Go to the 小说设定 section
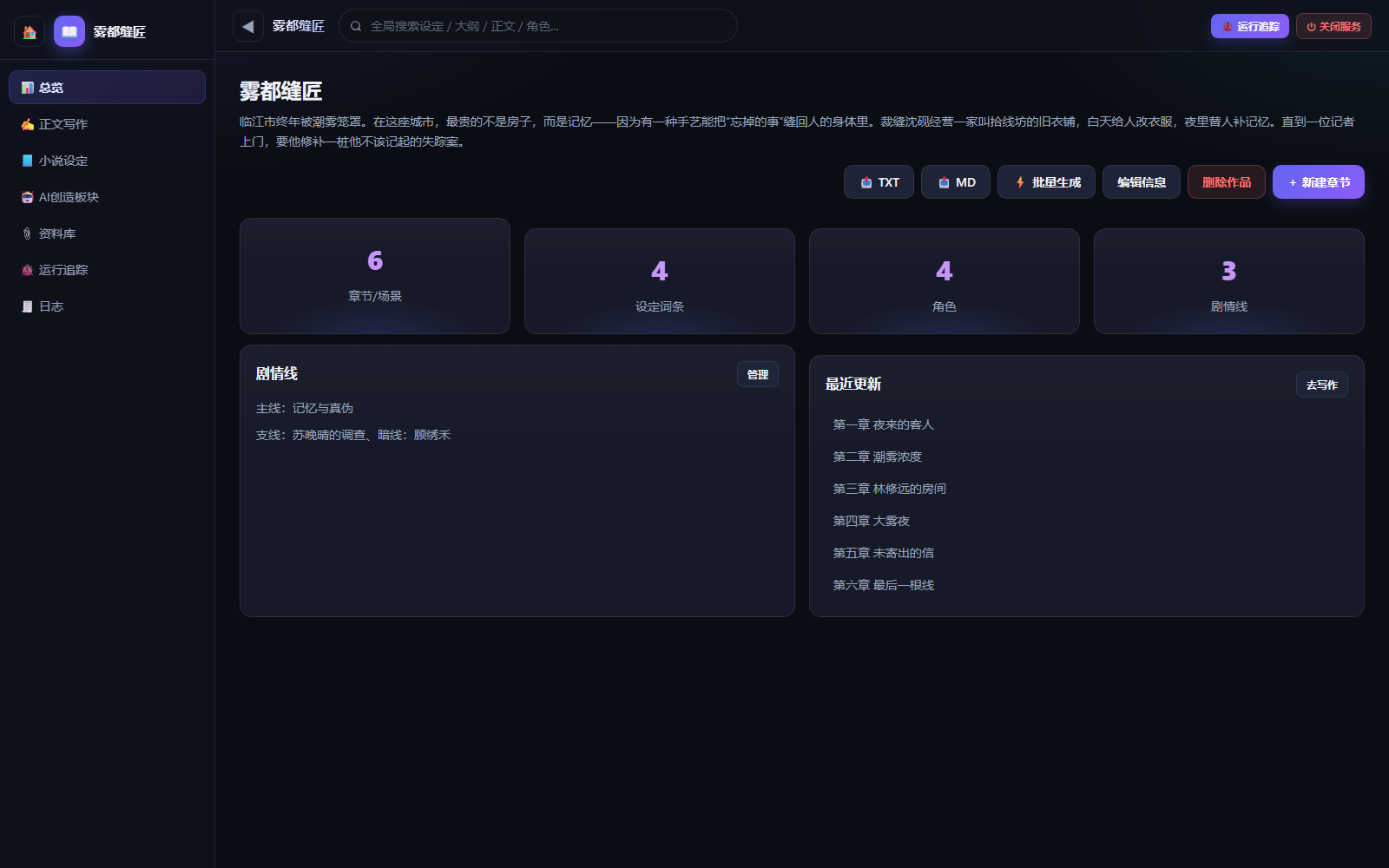The height and width of the screenshot is (868, 1389). [107, 161]
